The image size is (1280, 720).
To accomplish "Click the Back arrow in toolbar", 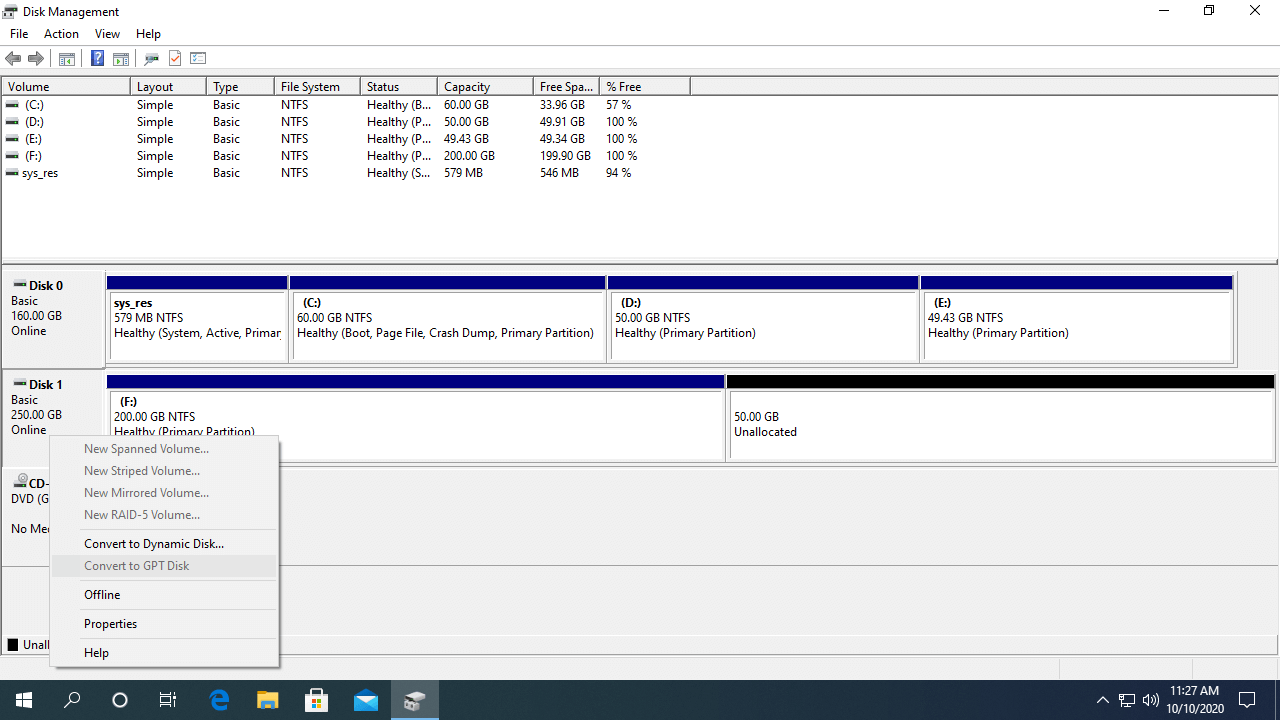I will click(13, 59).
